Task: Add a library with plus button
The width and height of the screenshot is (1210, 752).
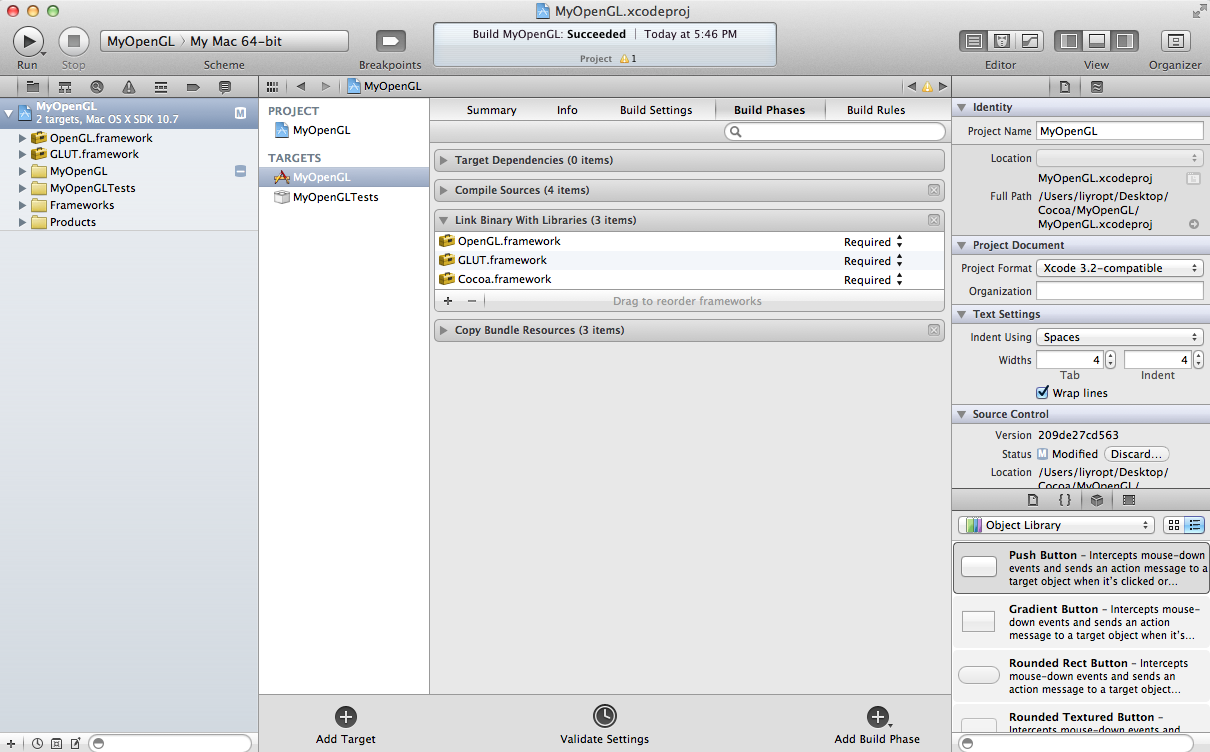Action: pyautogui.click(x=447, y=301)
